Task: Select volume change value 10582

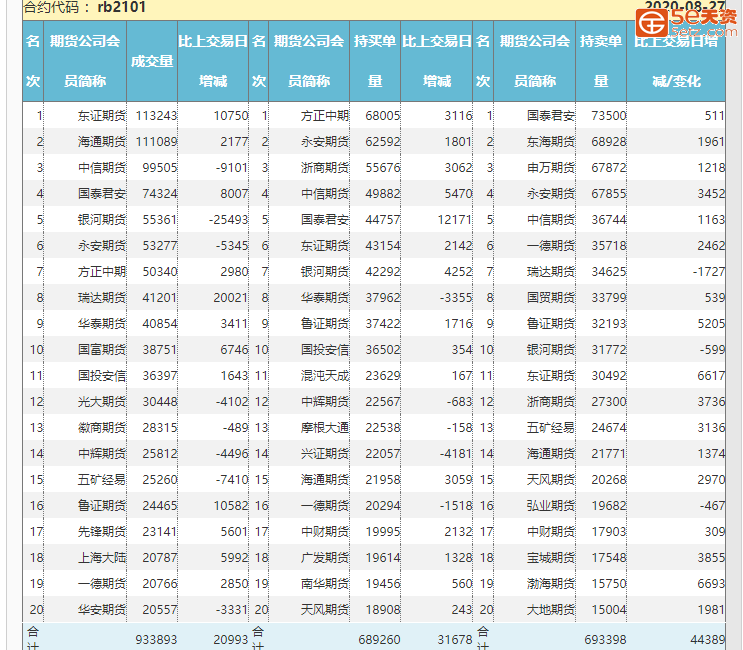Action: (231, 506)
